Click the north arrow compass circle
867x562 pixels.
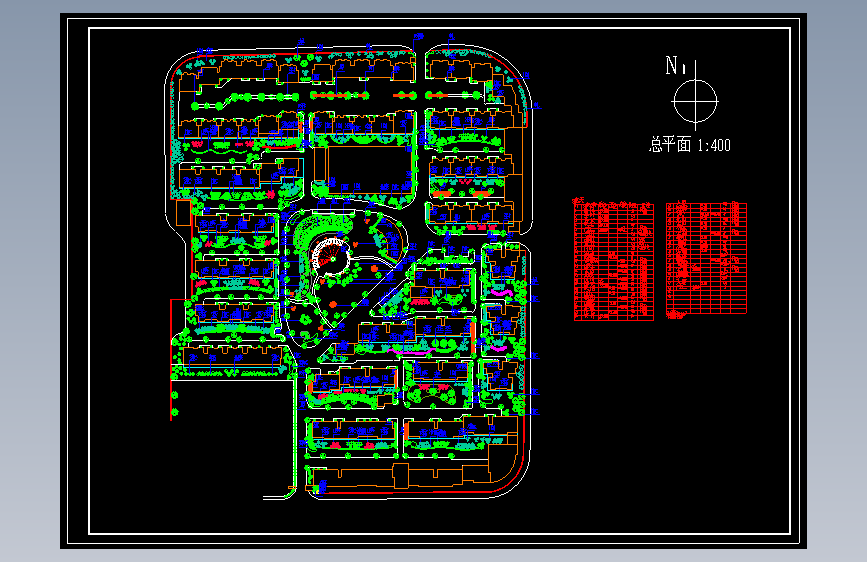[695, 101]
